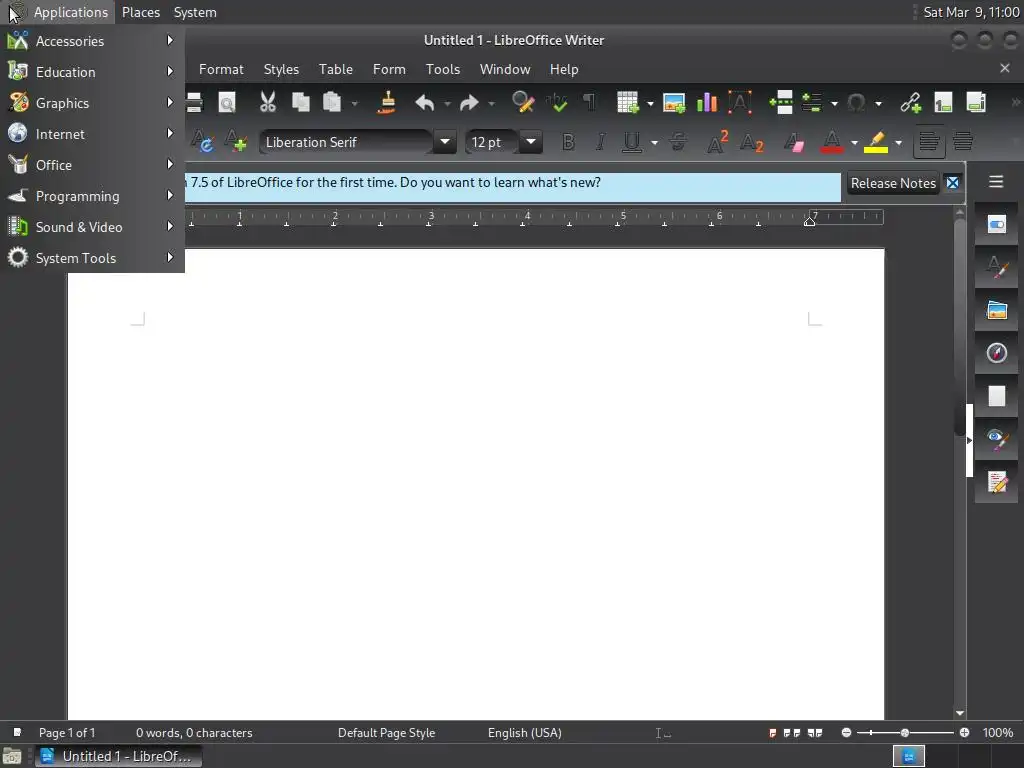
Task: Toggle Bold formatting
Action: click(568, 142)
